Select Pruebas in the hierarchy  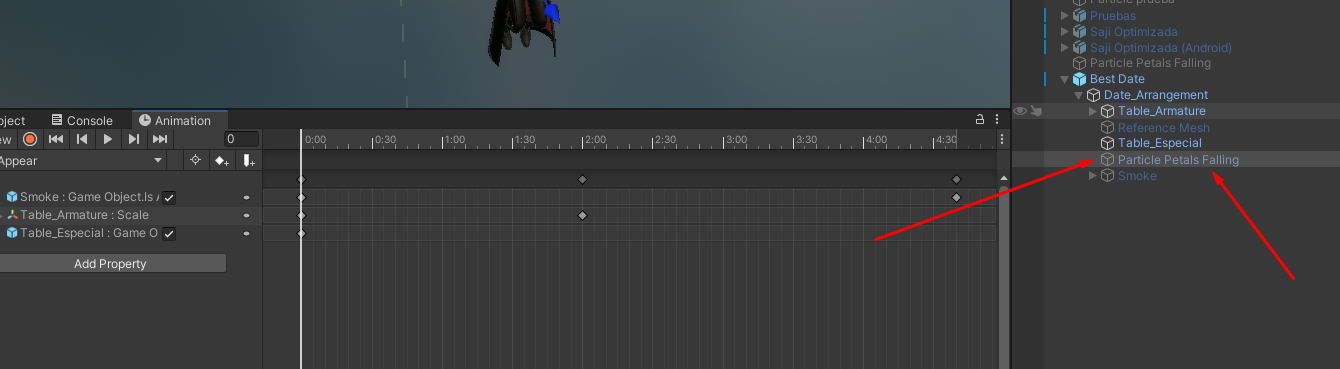point(1112,16)
